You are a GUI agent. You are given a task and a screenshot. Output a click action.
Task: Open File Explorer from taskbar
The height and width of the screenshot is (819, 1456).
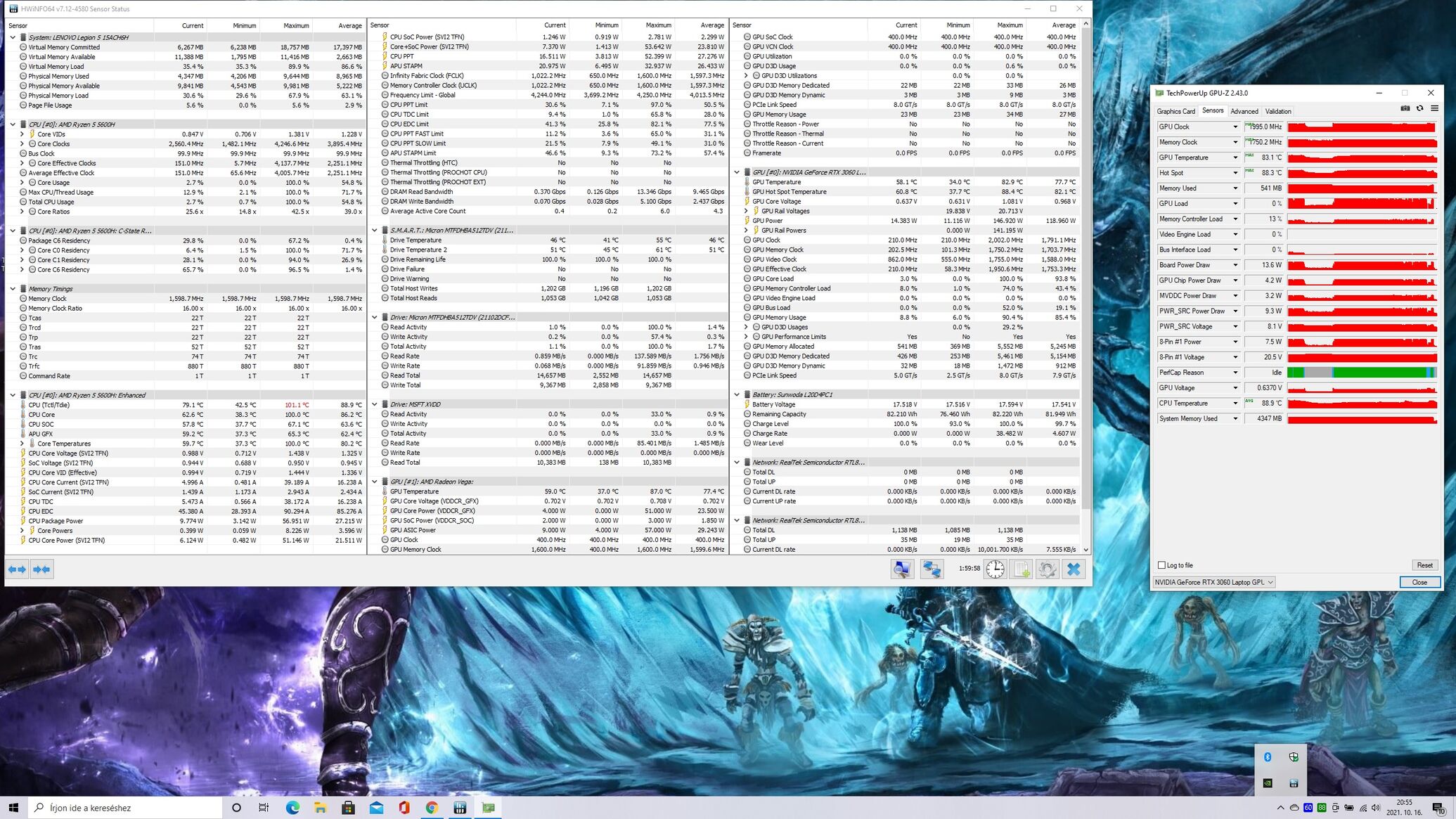coord(320,808)
